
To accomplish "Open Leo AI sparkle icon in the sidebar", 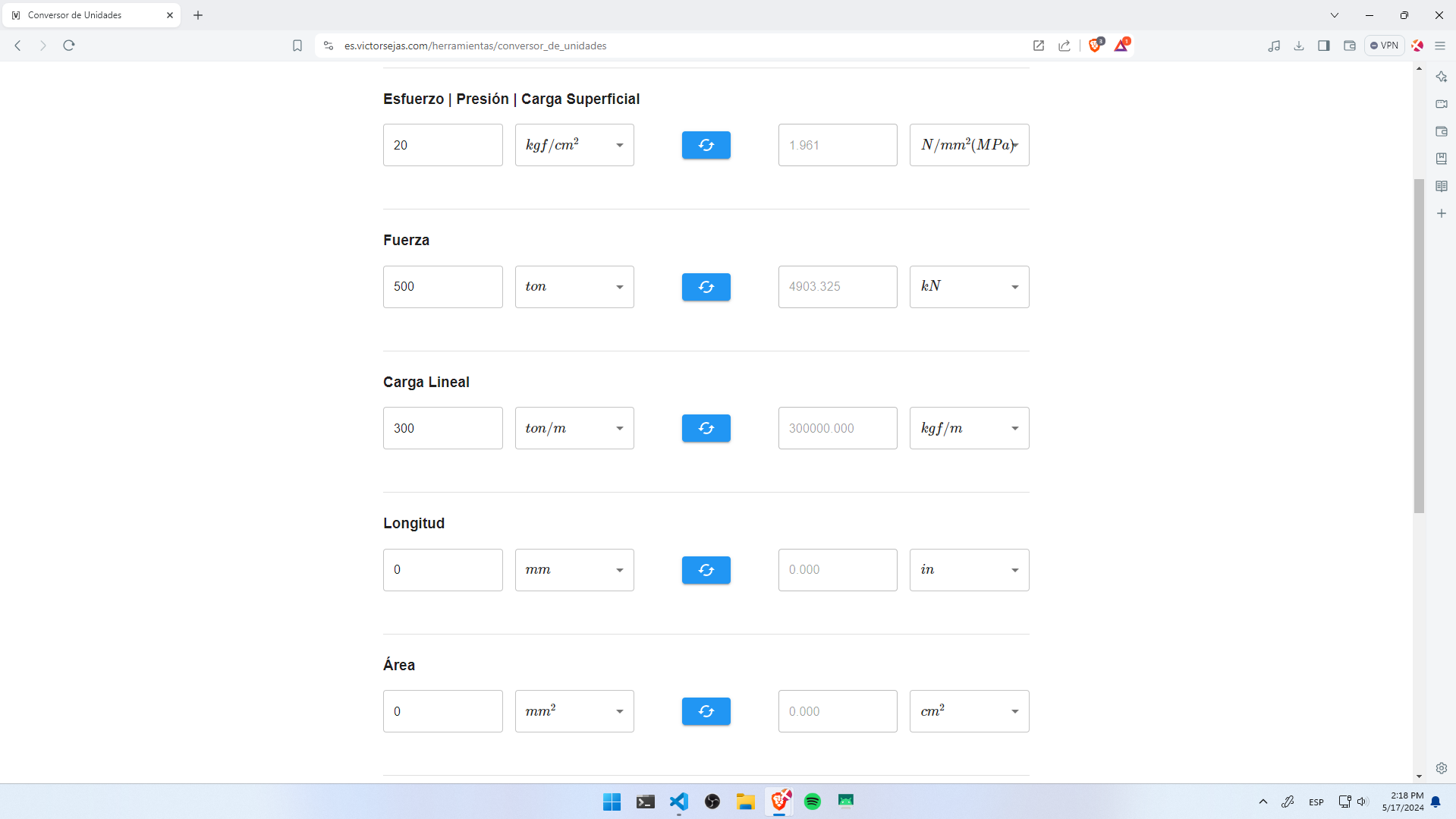I will point(1441,77).
